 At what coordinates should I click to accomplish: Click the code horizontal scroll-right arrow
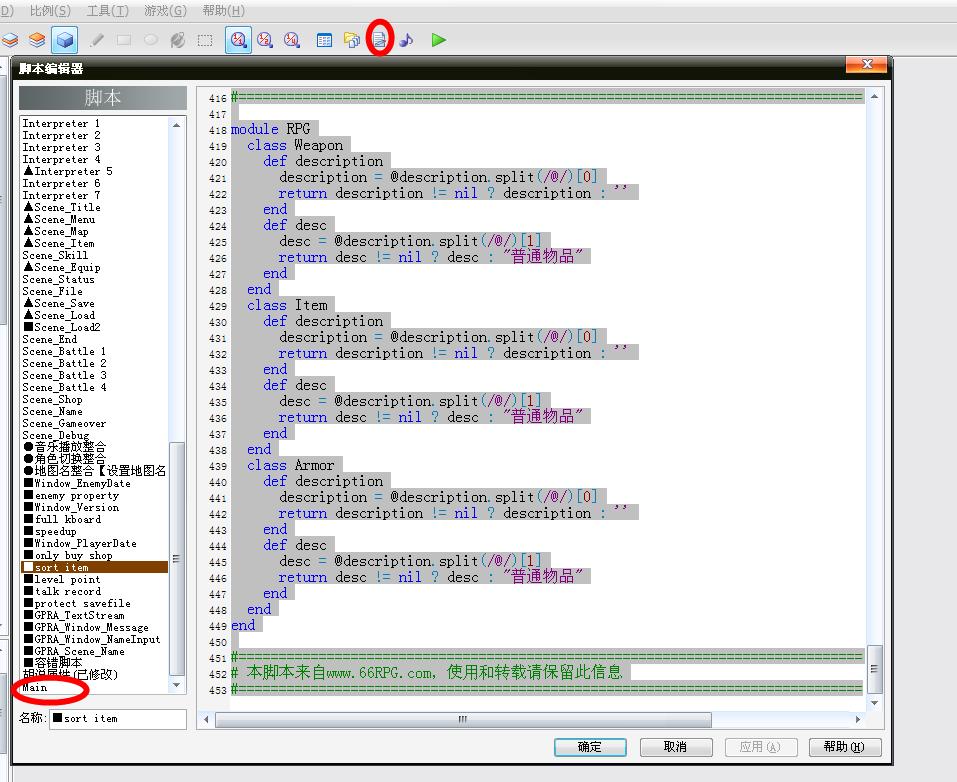[858, 720]
